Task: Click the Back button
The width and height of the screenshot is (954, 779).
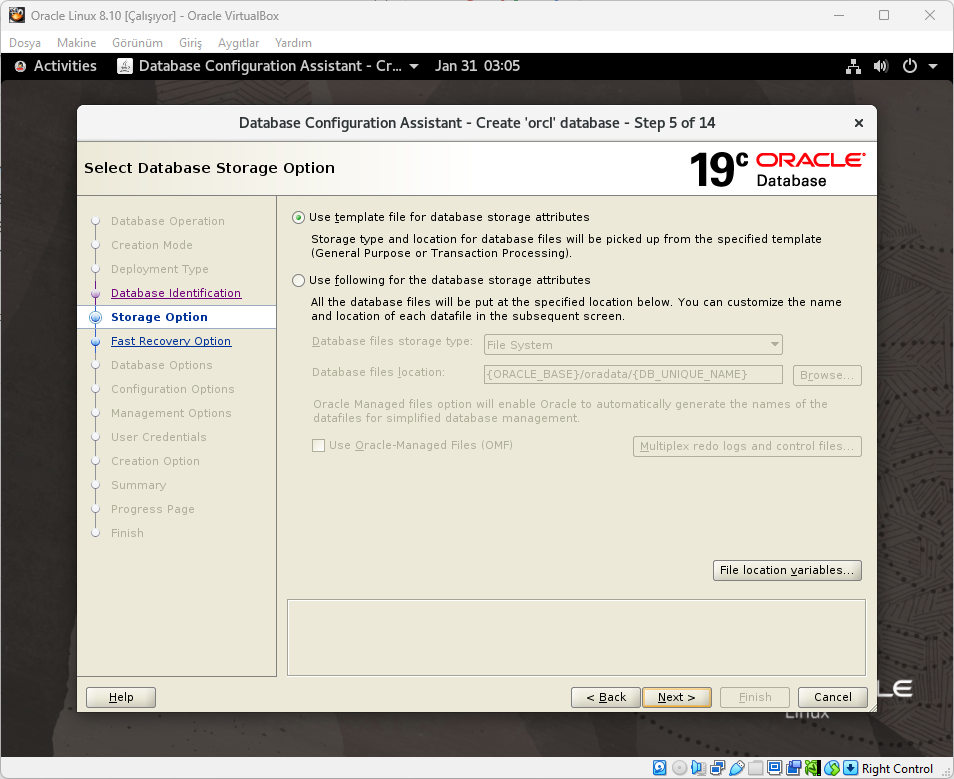Action: coord(606,697)
